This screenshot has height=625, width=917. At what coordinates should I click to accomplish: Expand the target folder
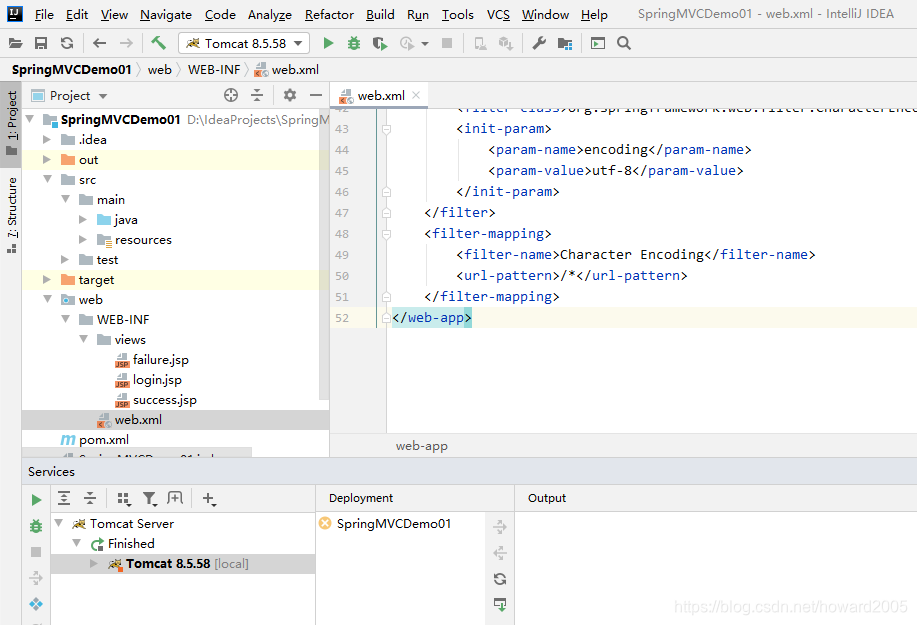click(x=47, y=279)
